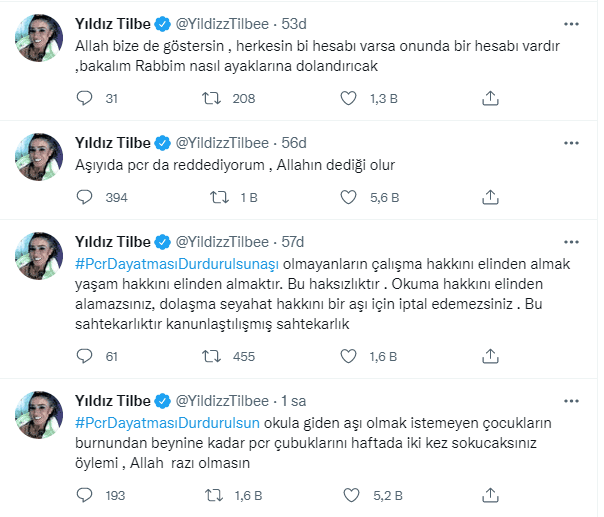Share the 56d tweet
Screen dimensions: 604x517
[490, 197]
